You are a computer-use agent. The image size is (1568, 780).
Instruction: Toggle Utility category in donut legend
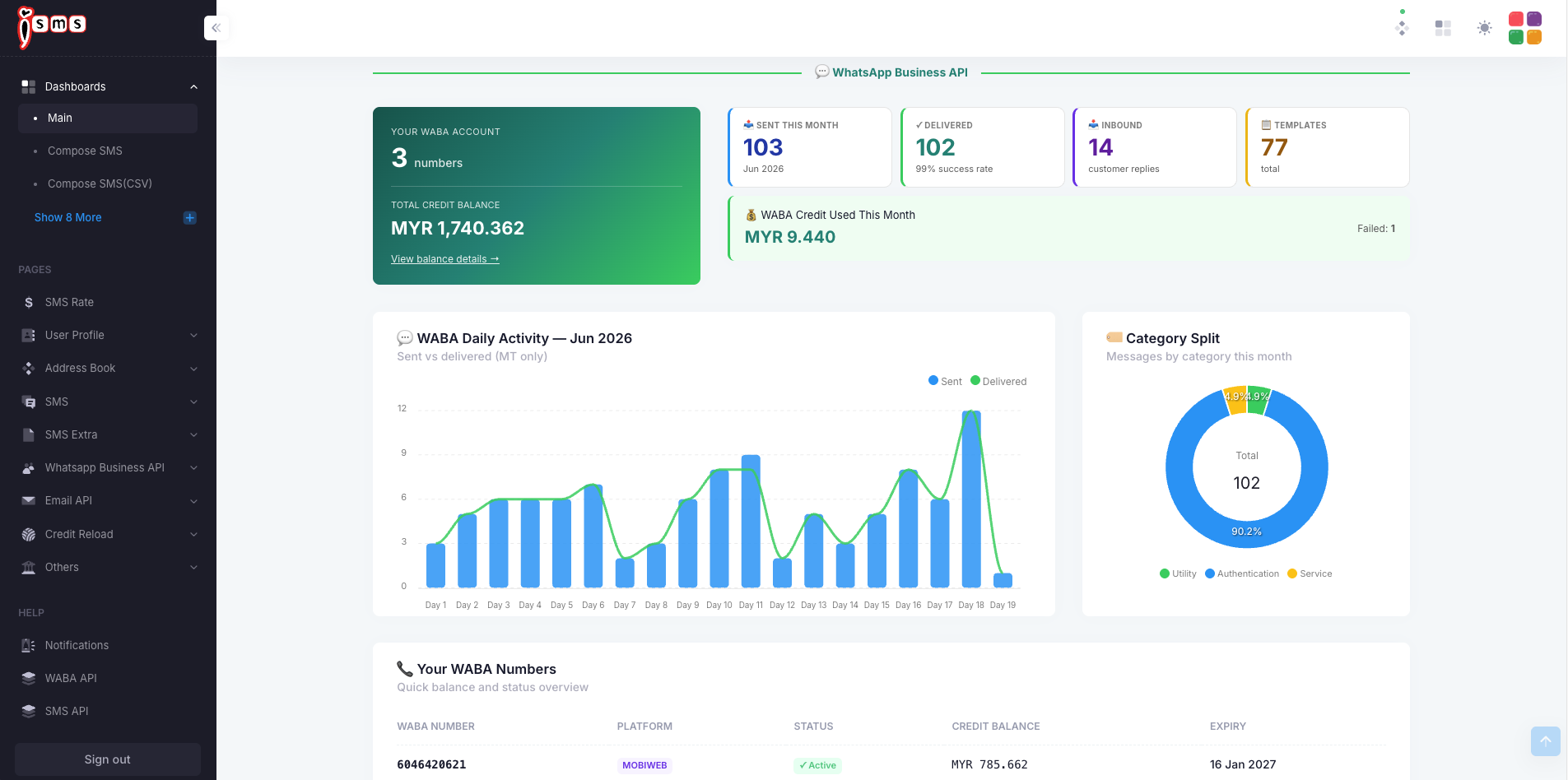click(1178, 573)
